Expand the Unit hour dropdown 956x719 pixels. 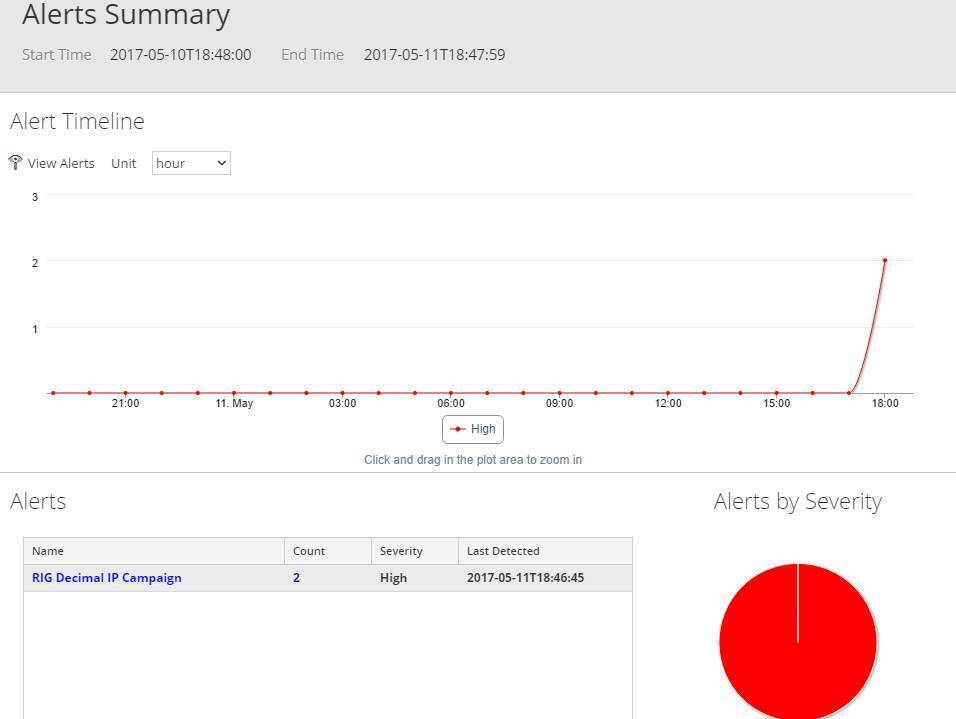tap(191, 163)
